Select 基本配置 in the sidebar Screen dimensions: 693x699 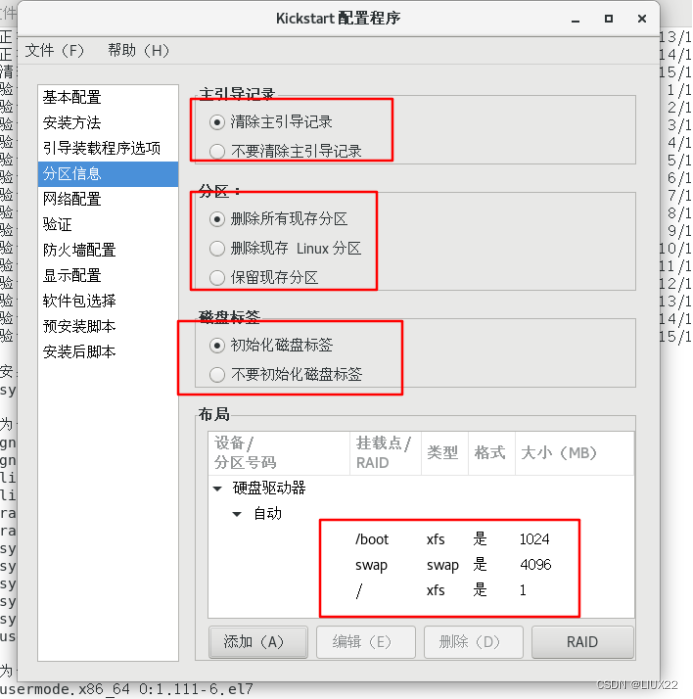click(108, 97)
